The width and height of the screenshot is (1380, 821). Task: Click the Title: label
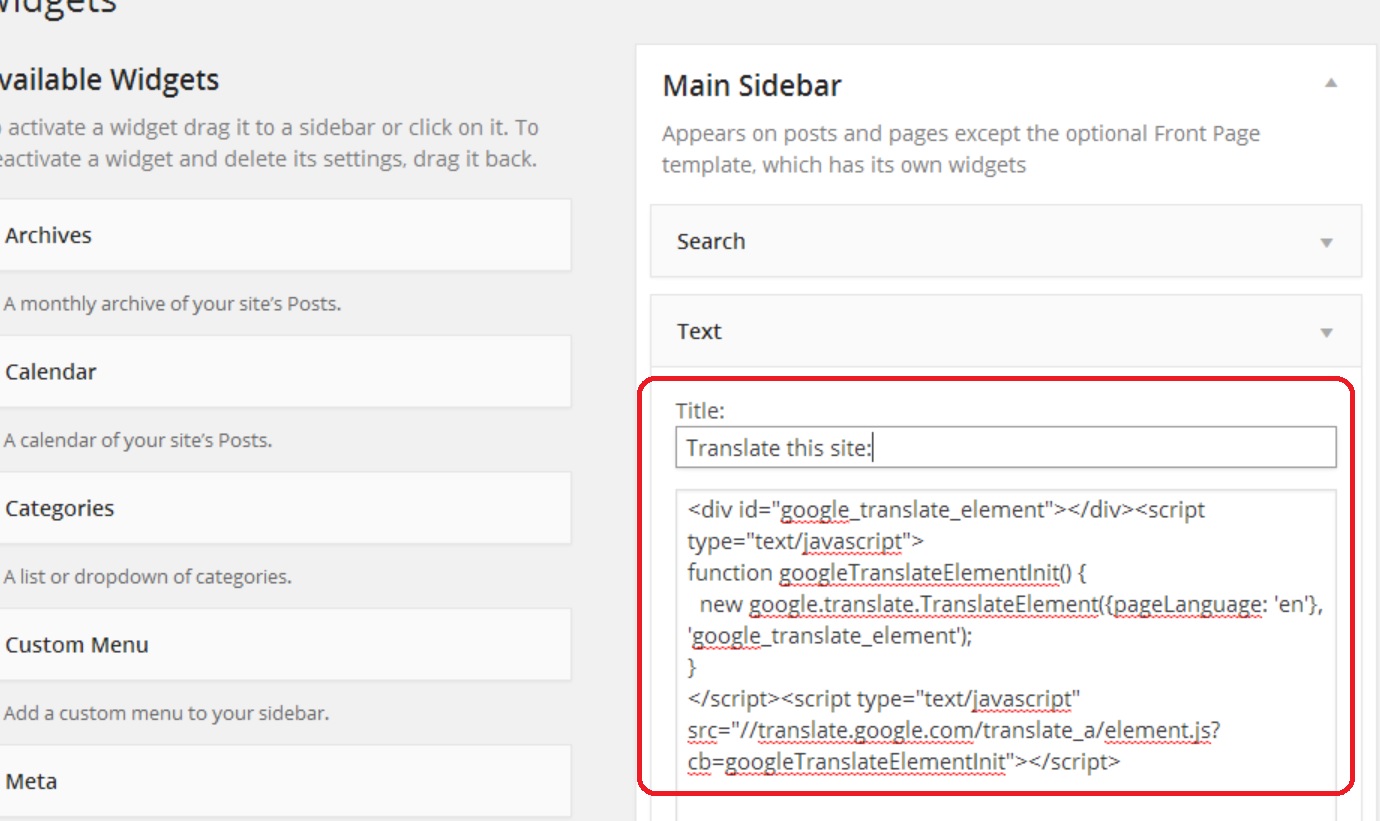pyautogui.click(x=699, y=410)
